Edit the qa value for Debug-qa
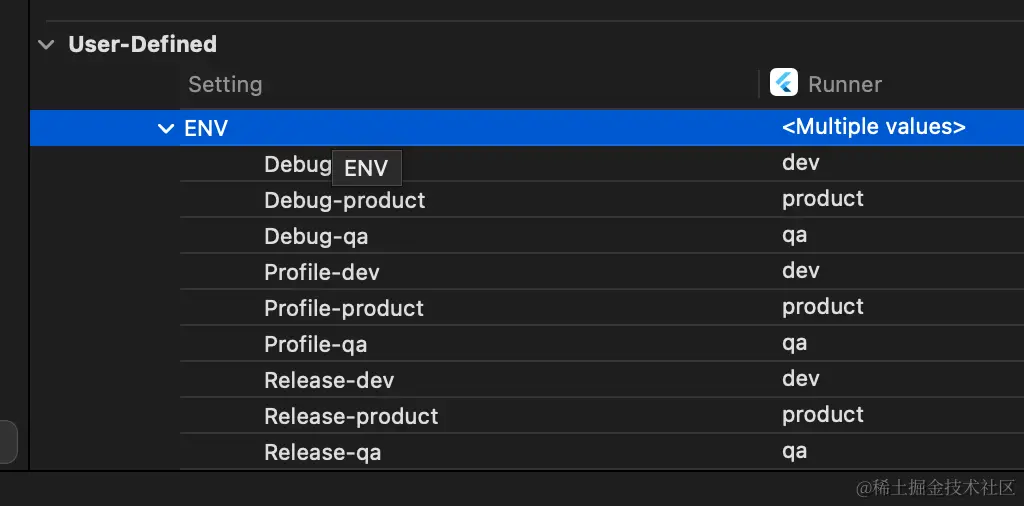Image resolution: width=1024 pixels, height=506 pixels. [794, 235]
